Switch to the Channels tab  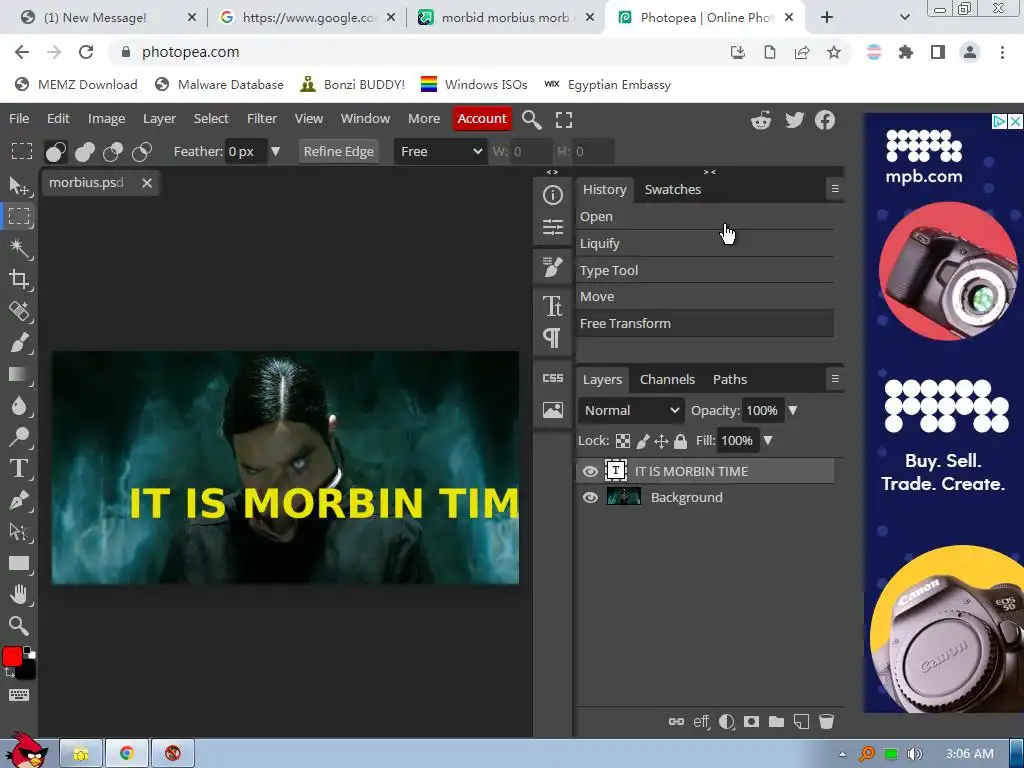(667, 379)
